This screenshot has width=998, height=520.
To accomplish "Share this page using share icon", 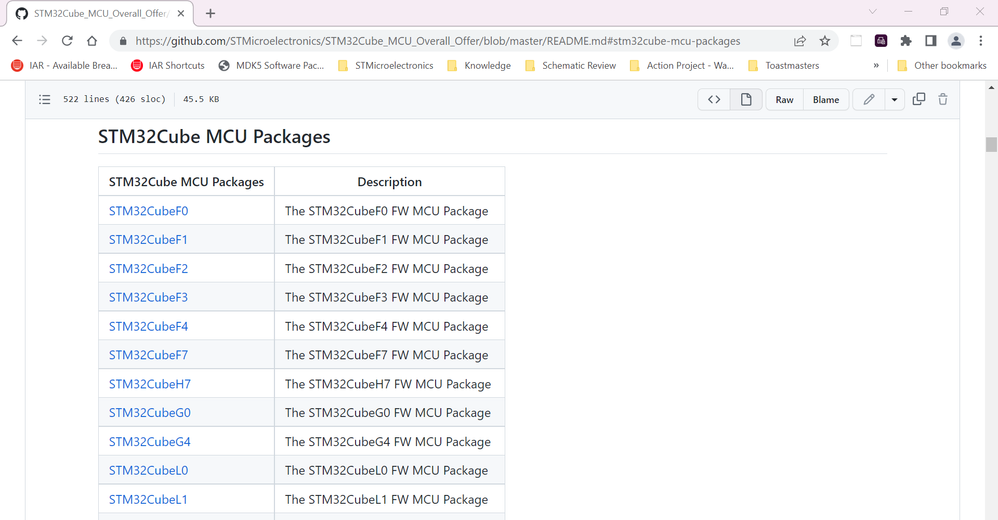I will pos(799,41).
